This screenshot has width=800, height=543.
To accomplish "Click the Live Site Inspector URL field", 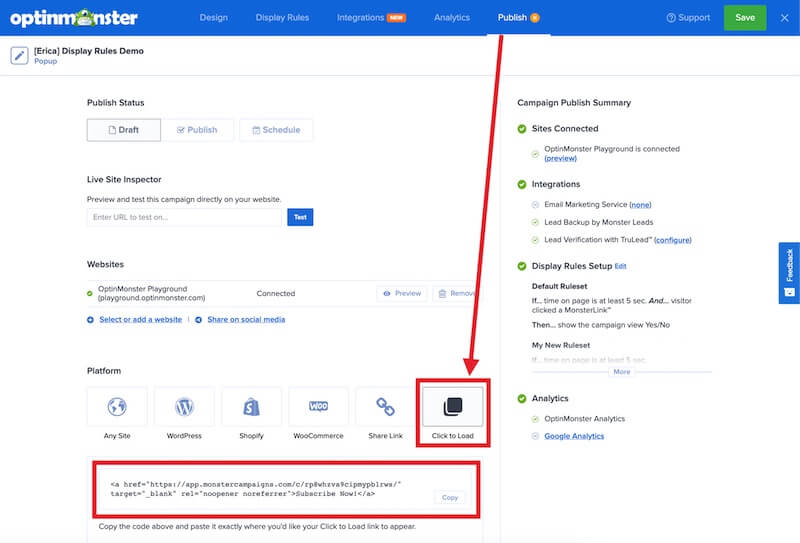I will [x=184, y=217].
